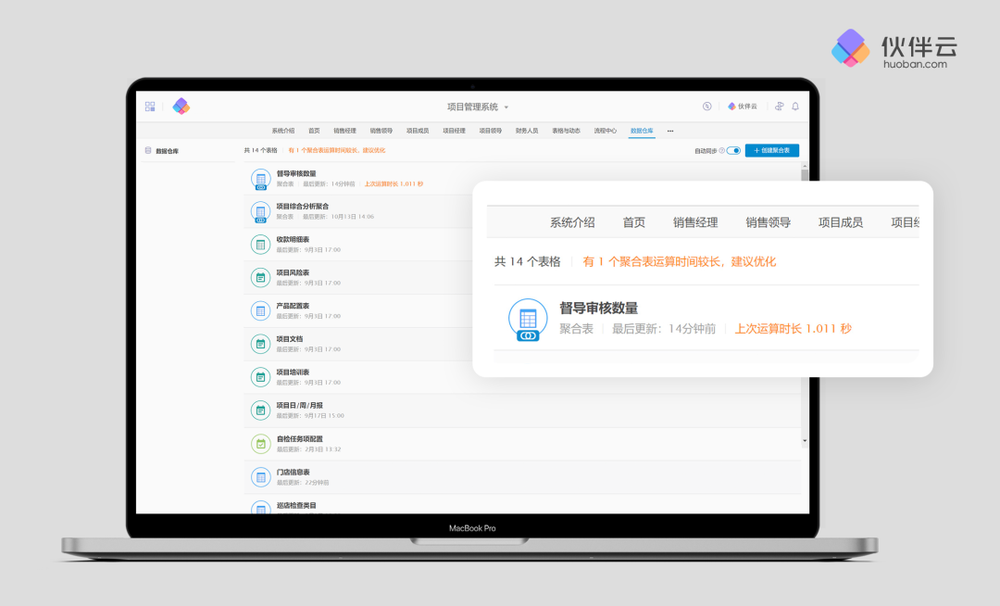Screen dimensions: 1000x606
Task: Click the scrollbar down arrow
Action: (x=805, y=440)
